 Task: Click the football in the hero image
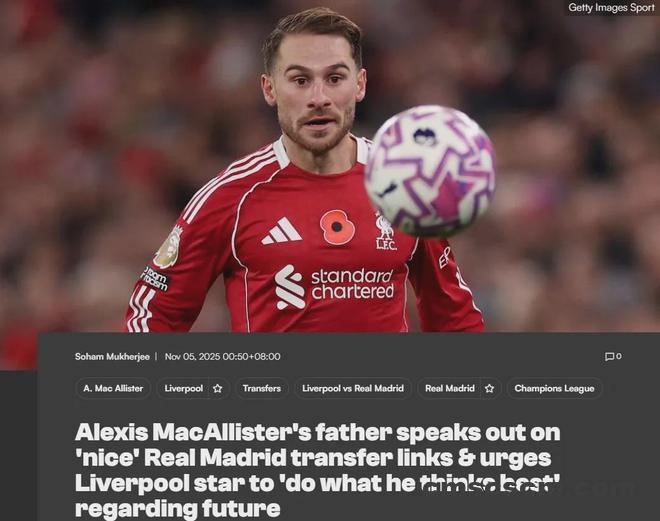(x=430, y=172)
